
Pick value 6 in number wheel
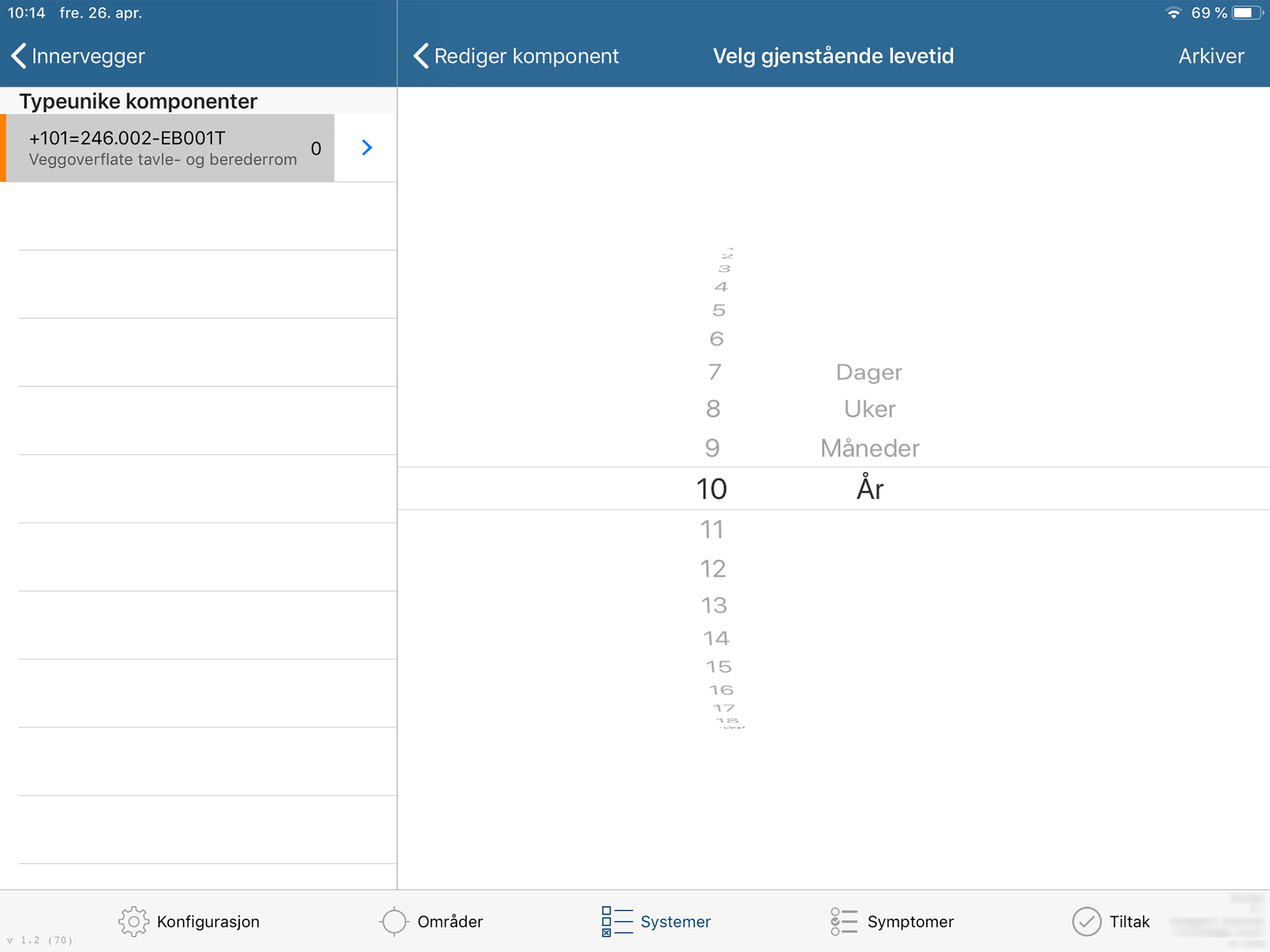coord(716,339)
